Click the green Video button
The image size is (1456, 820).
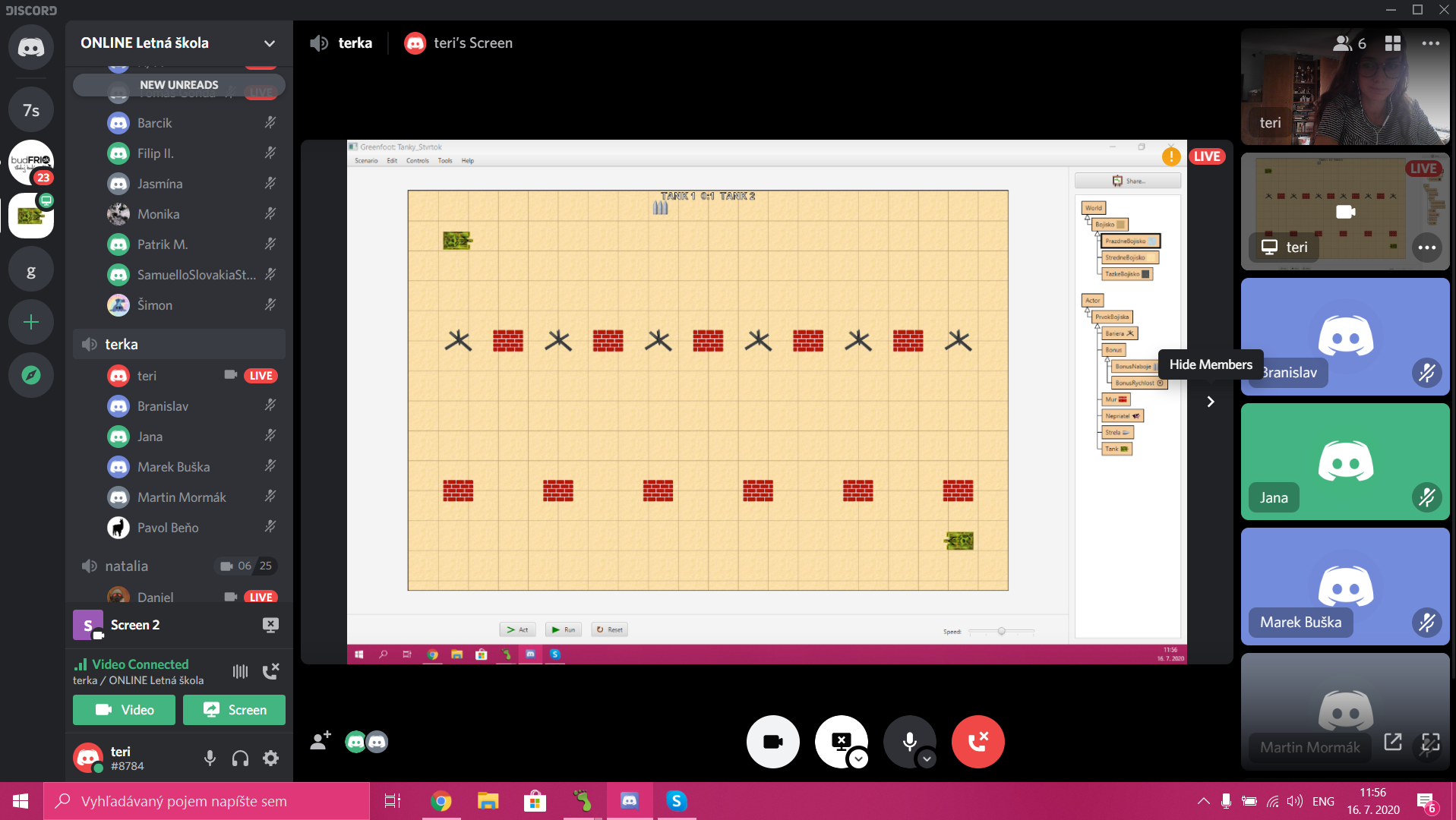(x=124, y=710)
